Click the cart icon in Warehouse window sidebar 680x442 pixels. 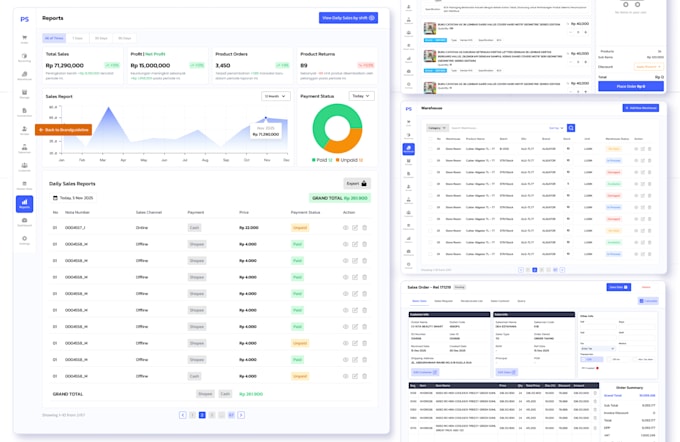[x=409, y=122]
